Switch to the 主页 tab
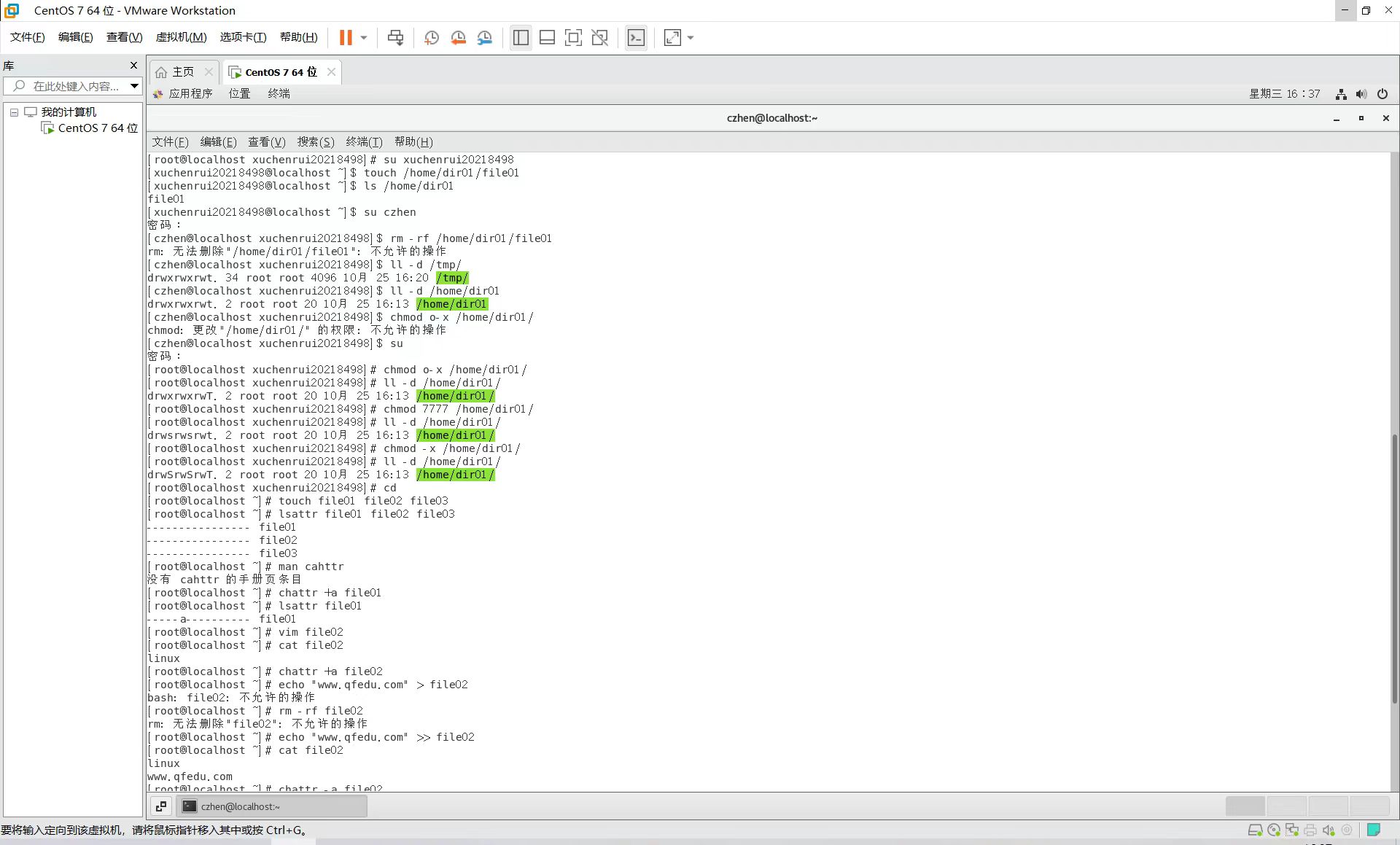Screen dimensions: 1400x845 click(182, 72)
